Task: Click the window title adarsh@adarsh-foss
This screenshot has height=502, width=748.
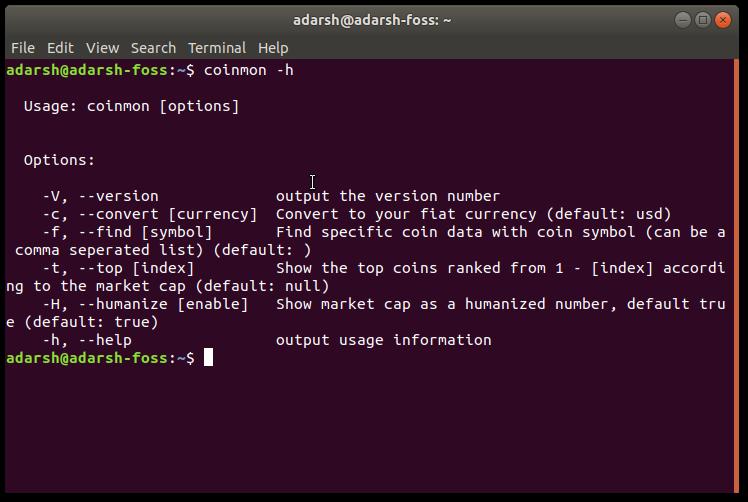Action: [x=372, y=20]
